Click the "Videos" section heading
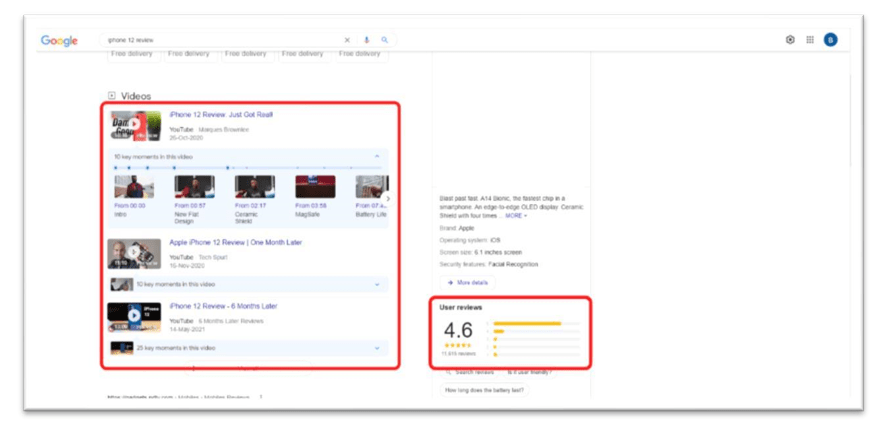The height and width of the screenshot is (431, 893). pos(136,96)
